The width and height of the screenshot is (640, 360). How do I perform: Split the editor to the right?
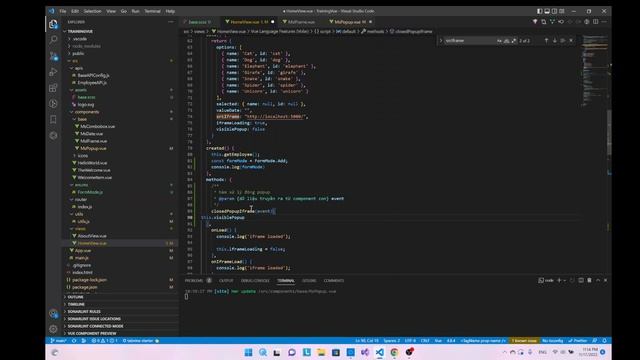(x=596, y=22)
